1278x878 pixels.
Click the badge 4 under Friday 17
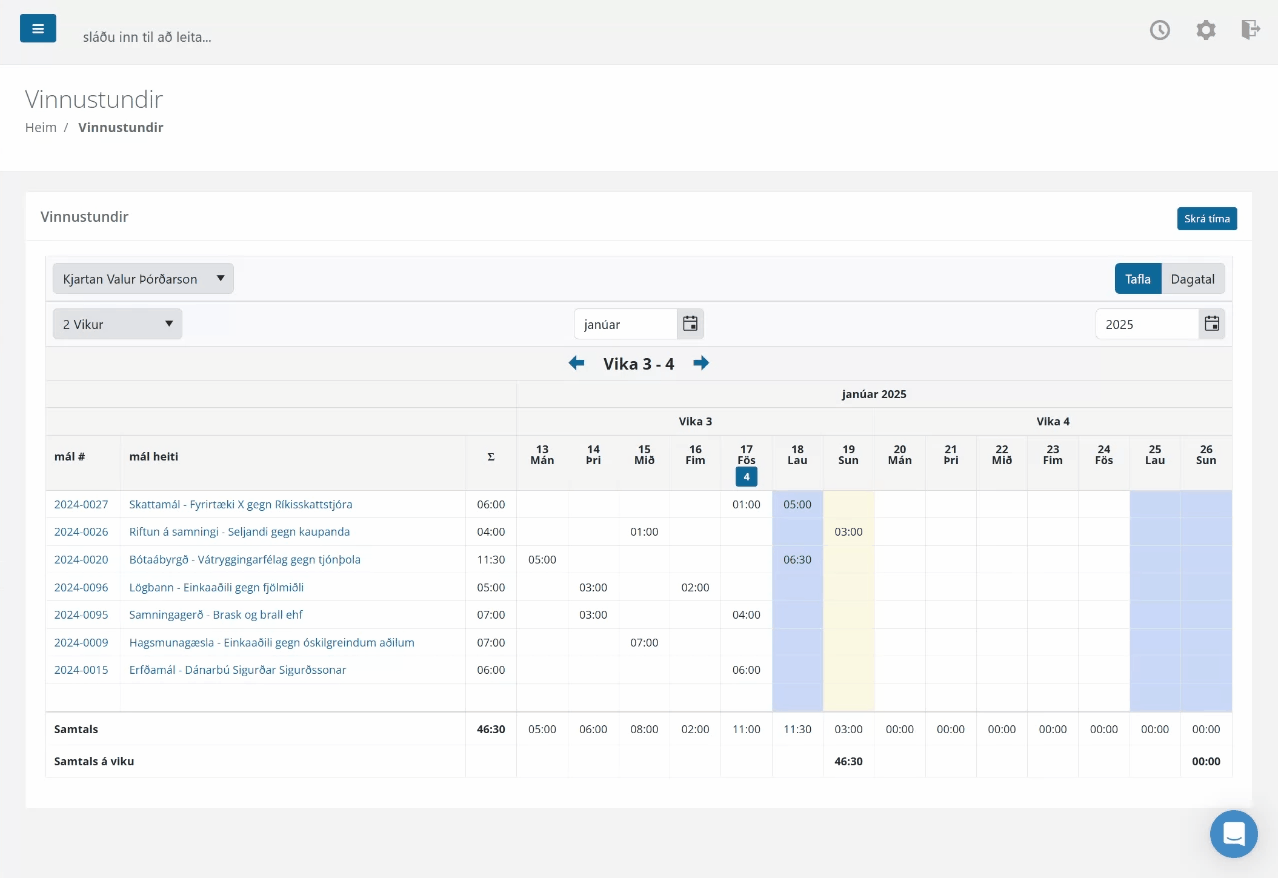tap(747, 477)
